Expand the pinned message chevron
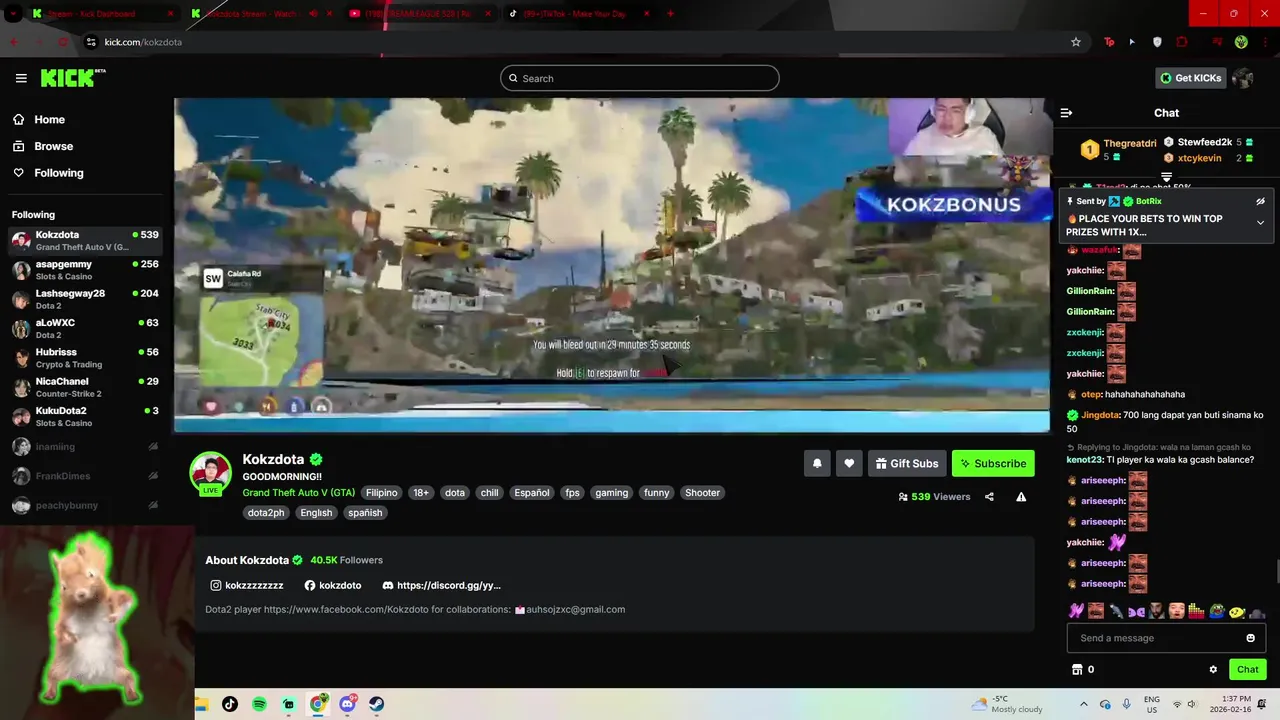Screen dimensions: 1280x720 pyautogui.click(x=1260, y=222)
